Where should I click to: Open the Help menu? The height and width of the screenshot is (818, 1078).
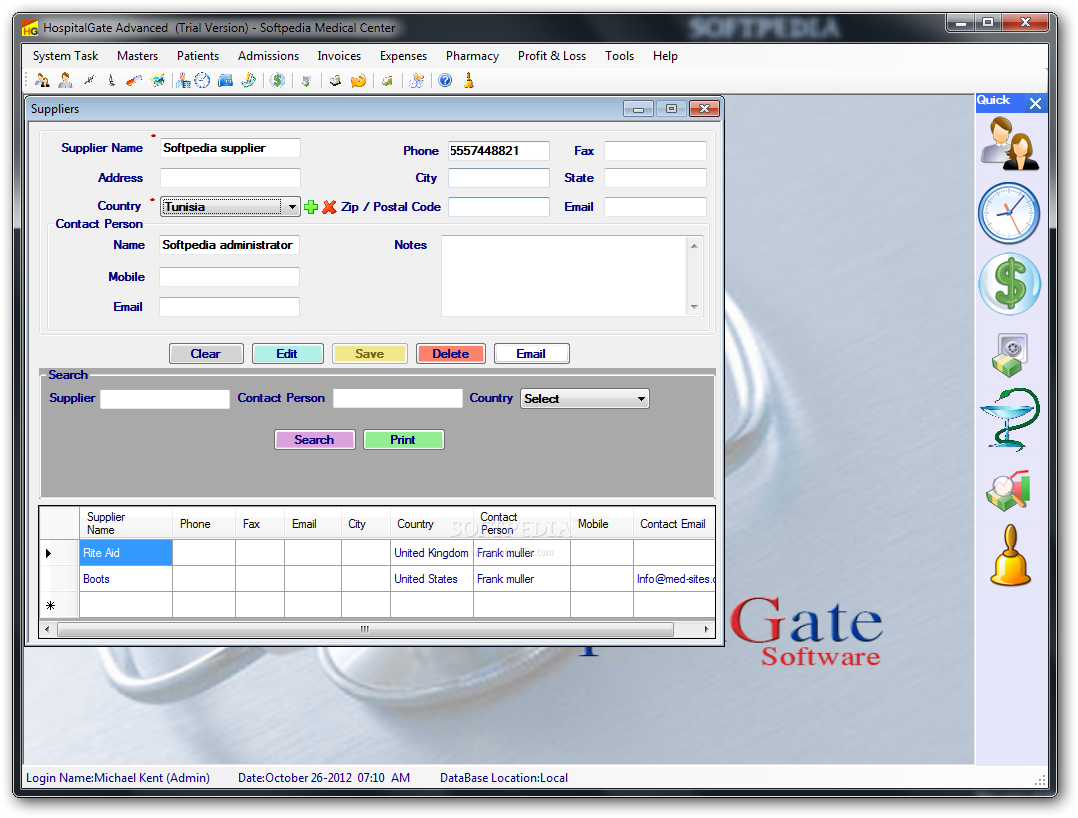(665, 56)
